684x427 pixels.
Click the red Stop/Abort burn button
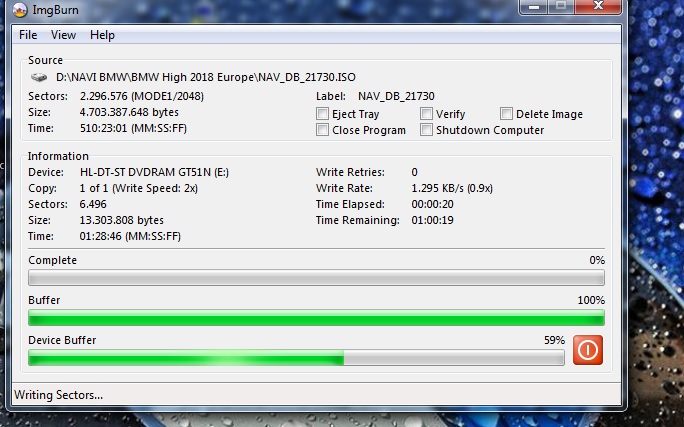click(588, 350)
